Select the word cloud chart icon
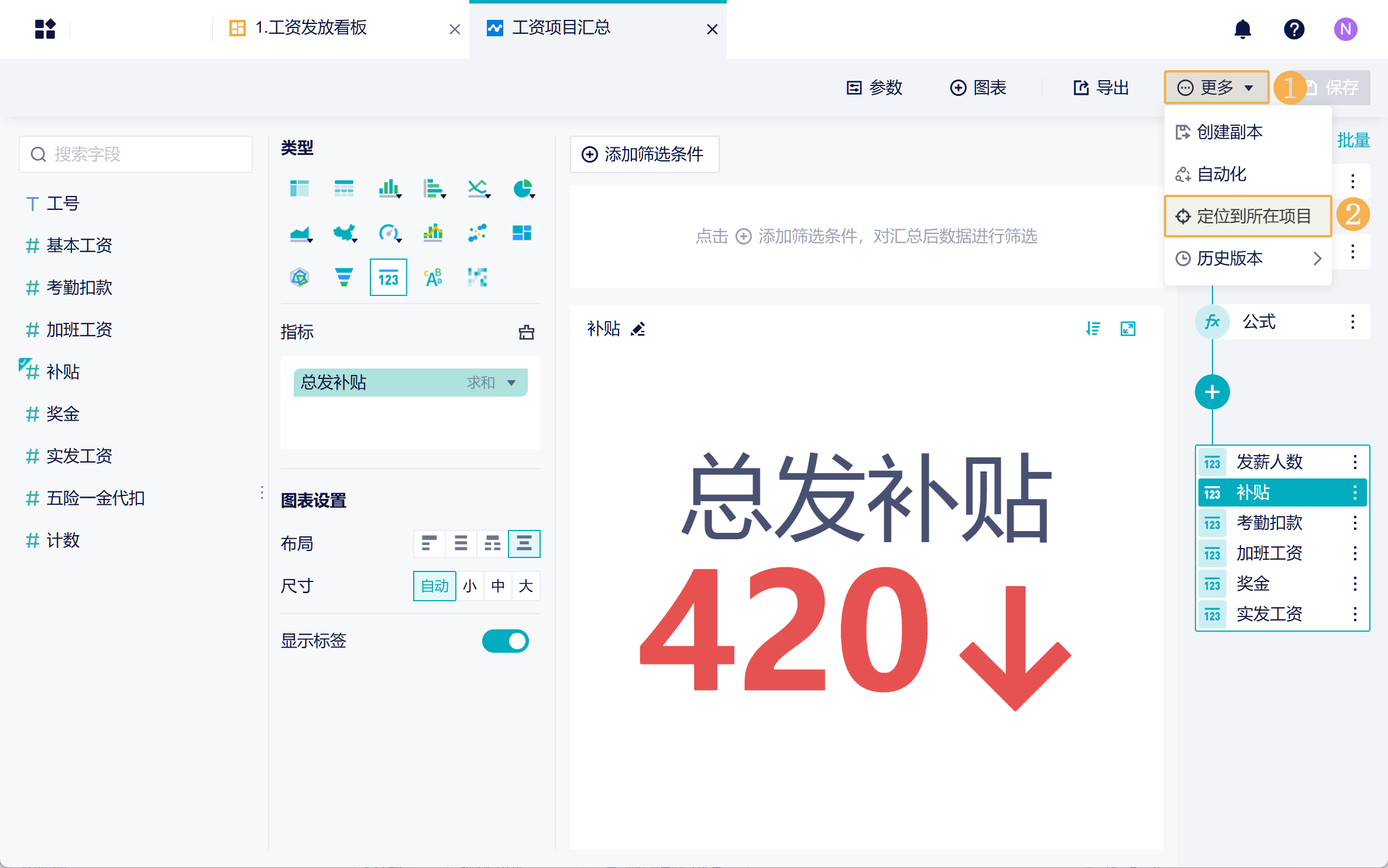Screen dimensions: 1388x868 point(433,277)
